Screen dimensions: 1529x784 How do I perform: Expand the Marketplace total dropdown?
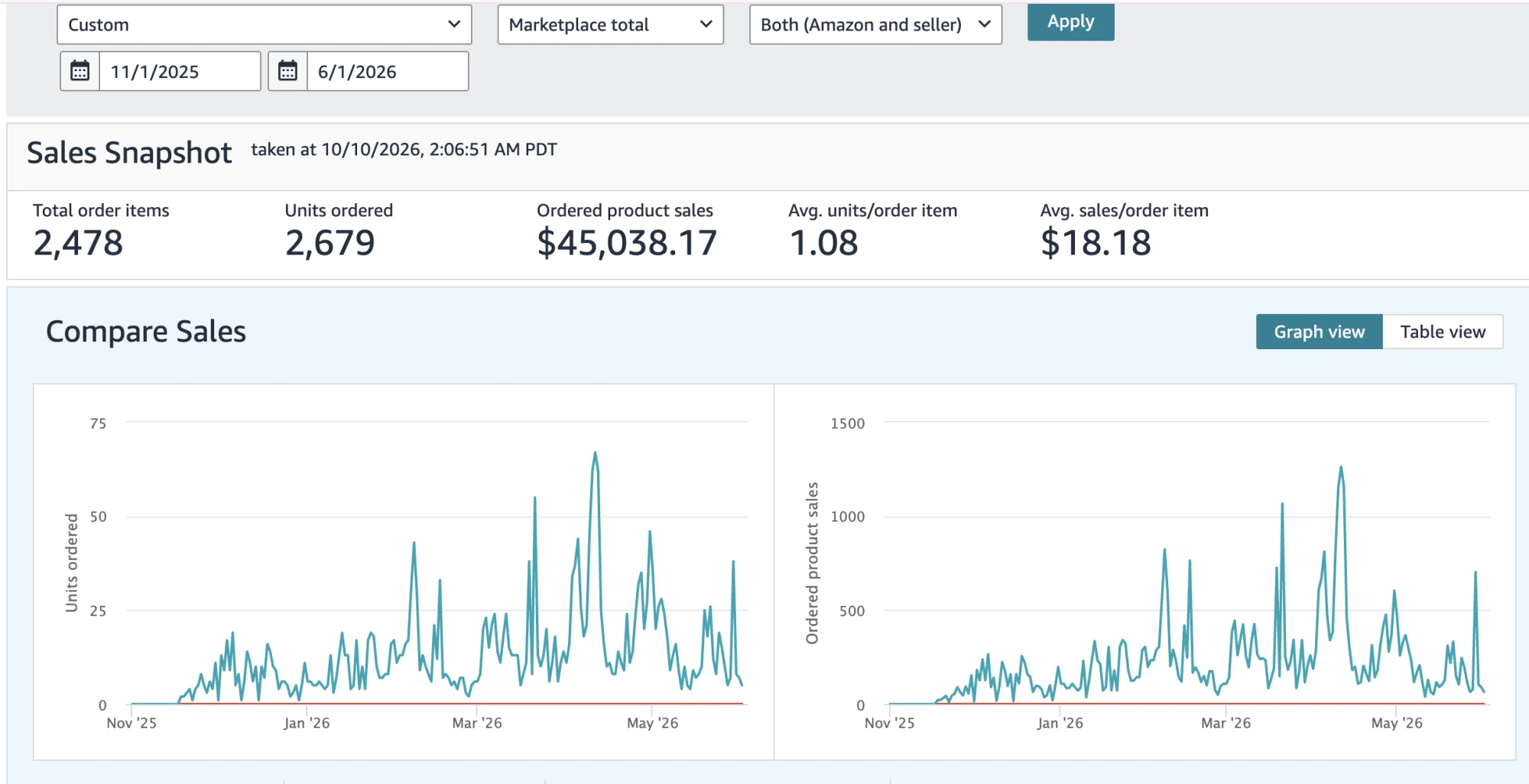610,24
